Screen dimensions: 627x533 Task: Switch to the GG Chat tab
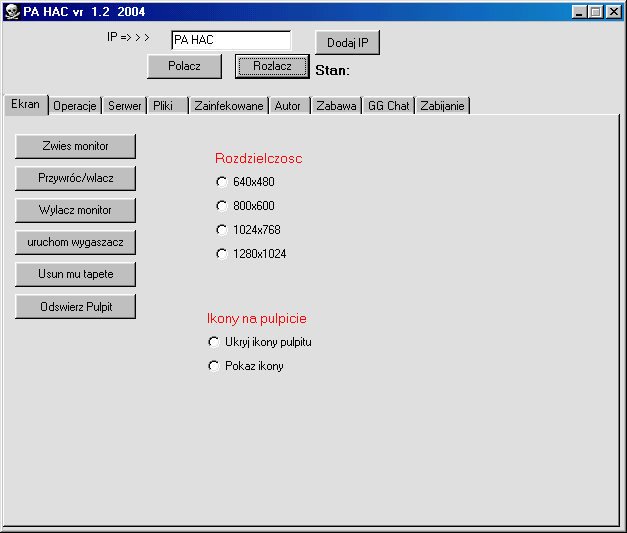click(388, 106)
